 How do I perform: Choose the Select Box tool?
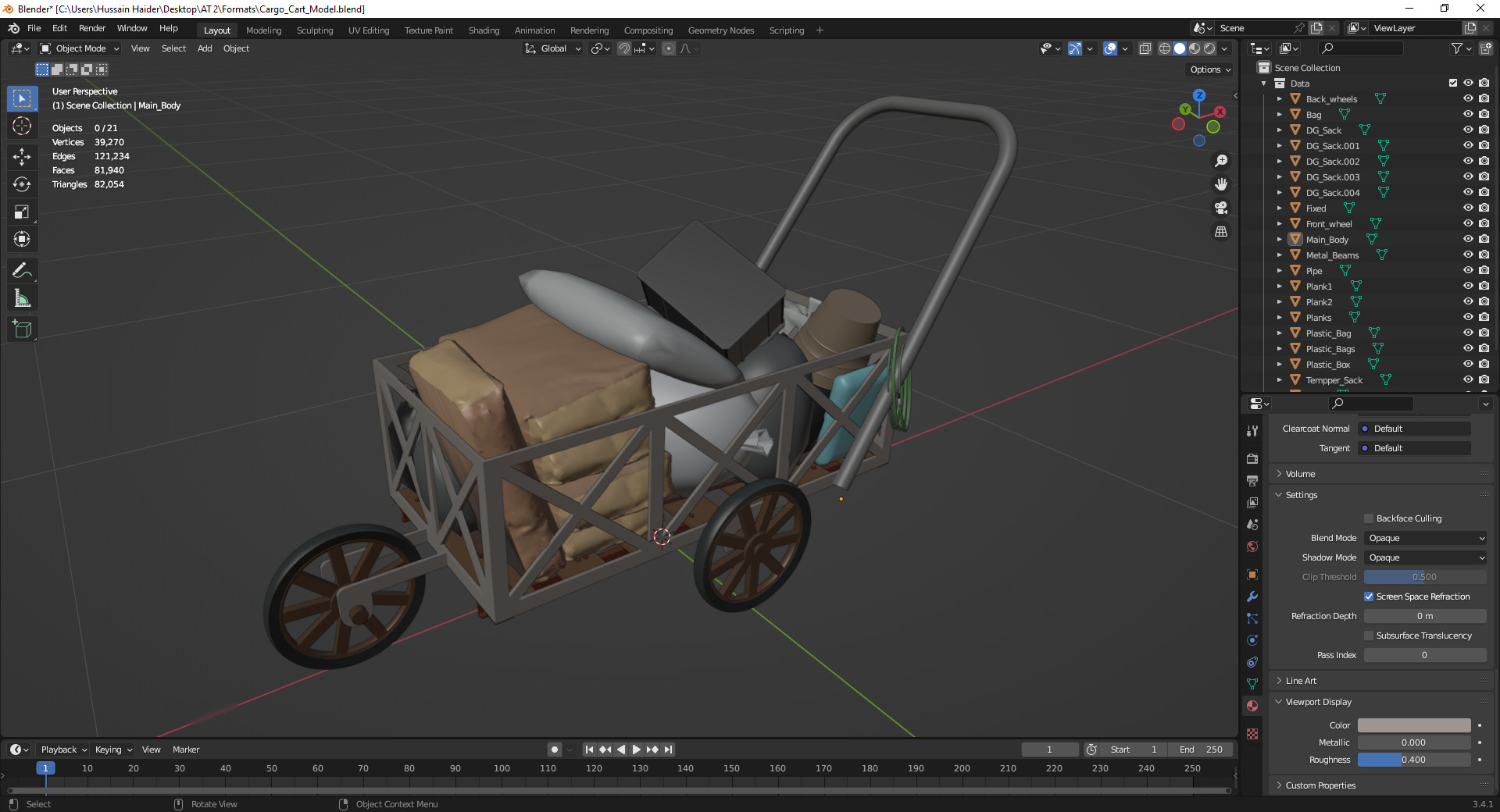pyautogui.click(x=22, y=98)
